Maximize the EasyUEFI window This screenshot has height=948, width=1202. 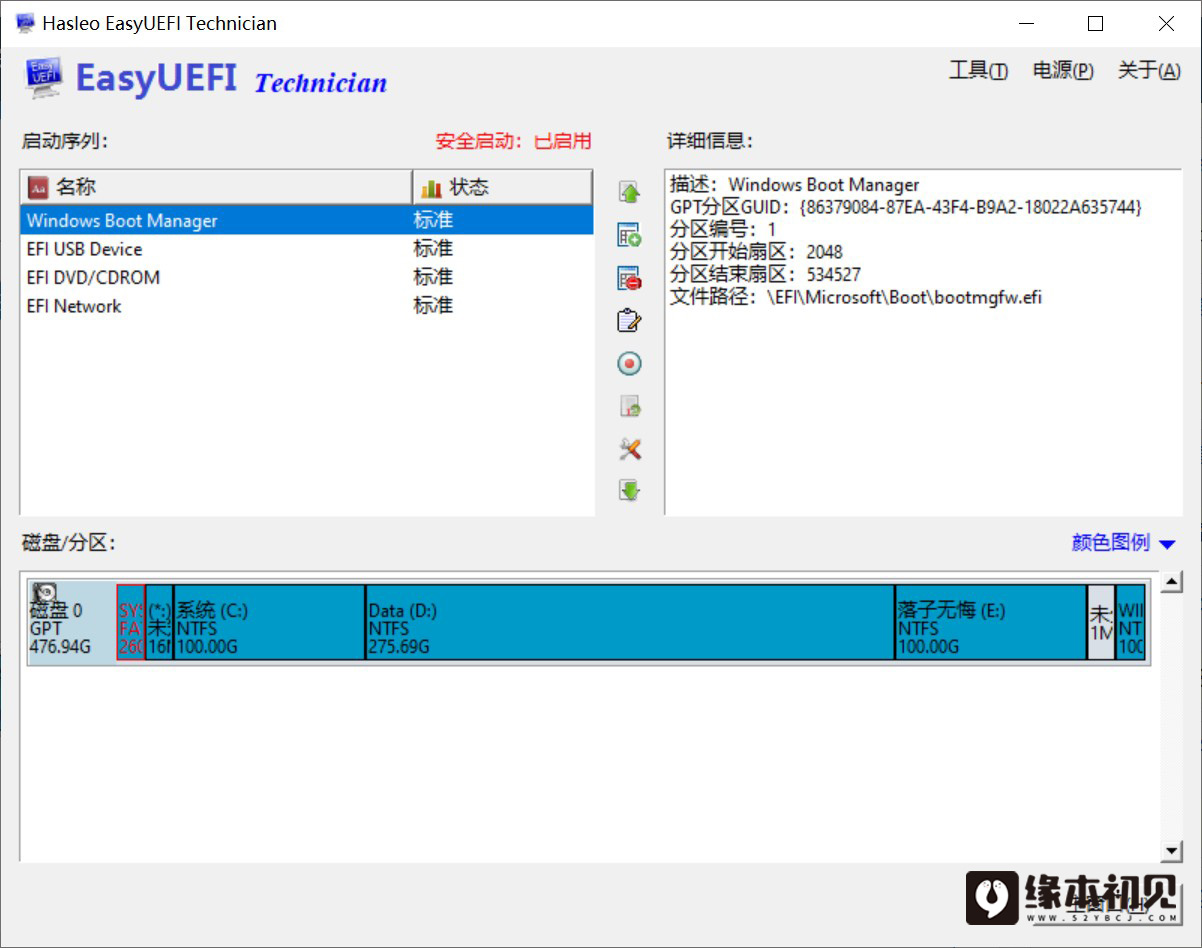pos(1096,23)
